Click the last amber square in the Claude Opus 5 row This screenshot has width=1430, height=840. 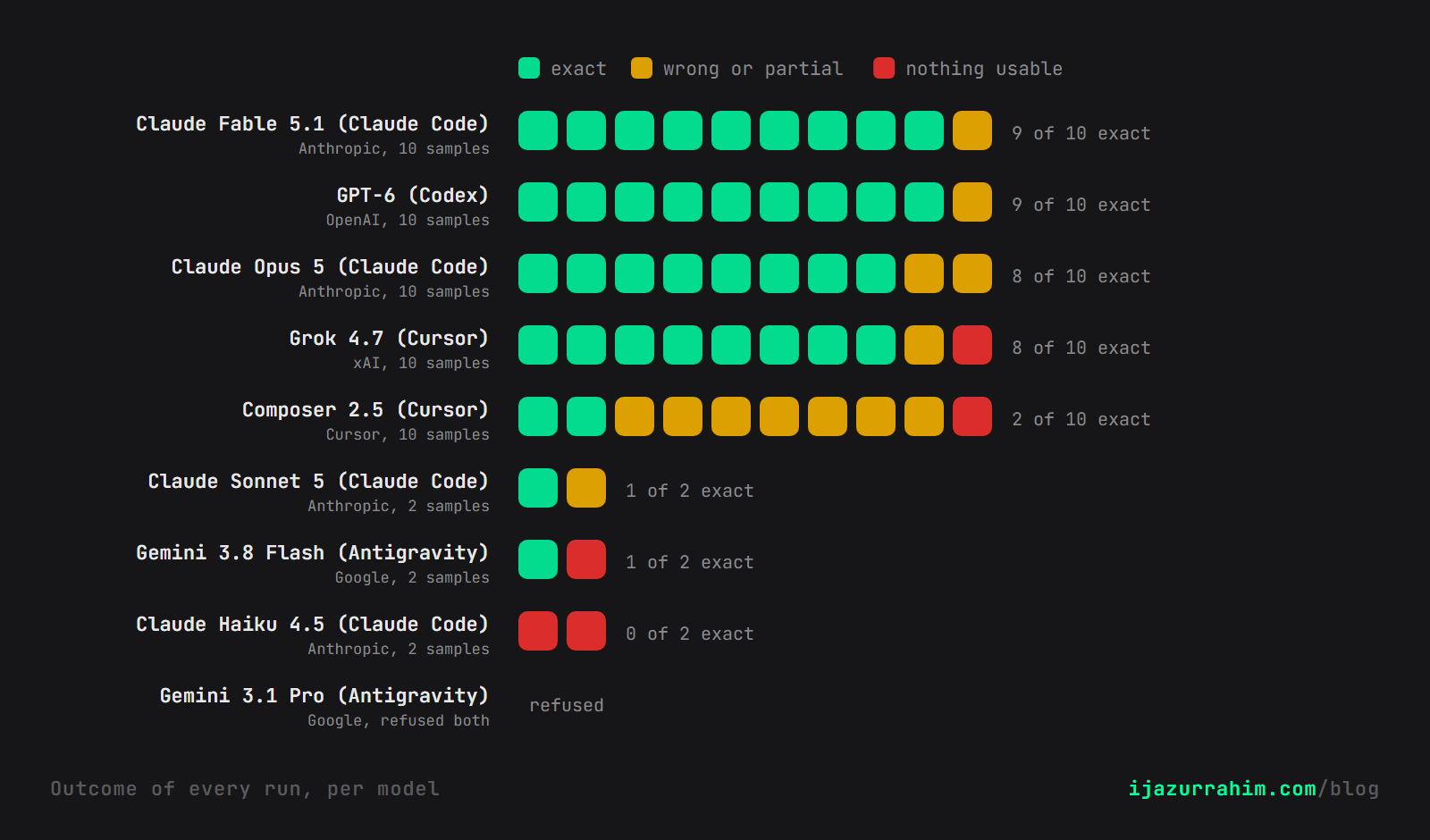(972, 273)
